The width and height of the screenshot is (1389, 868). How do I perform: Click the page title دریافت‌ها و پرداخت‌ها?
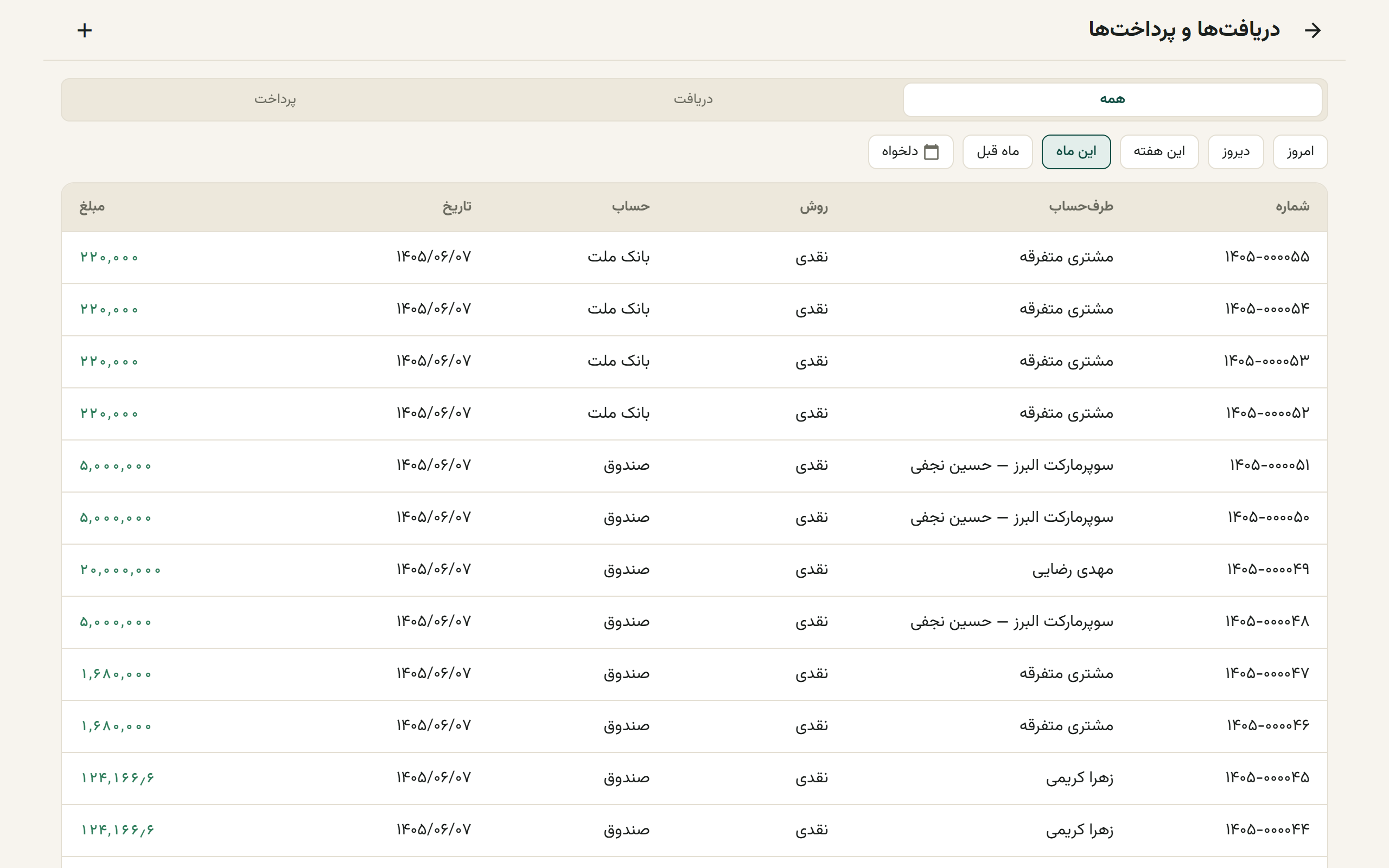coord(1184,30)
